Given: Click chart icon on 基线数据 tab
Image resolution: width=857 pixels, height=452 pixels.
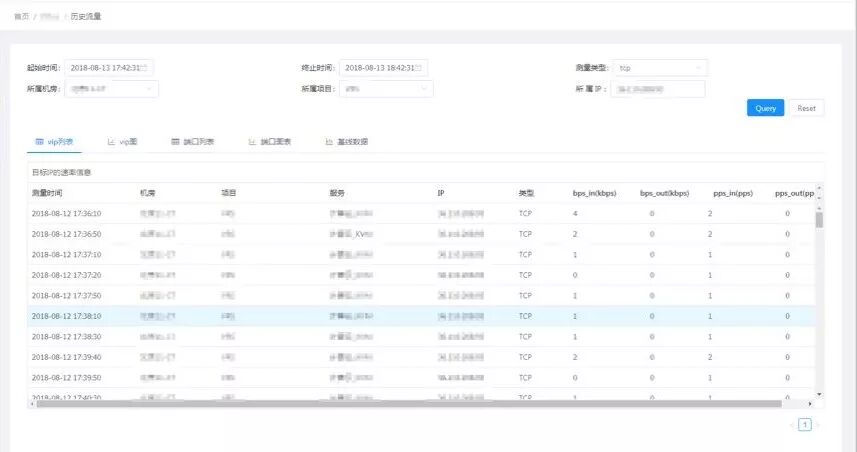Looking at the screenshot, I should (329, 142).
